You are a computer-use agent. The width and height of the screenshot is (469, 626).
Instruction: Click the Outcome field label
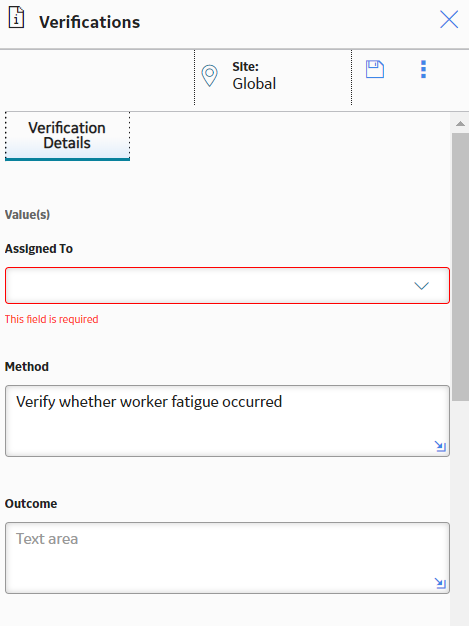click(x=31, y=503)
